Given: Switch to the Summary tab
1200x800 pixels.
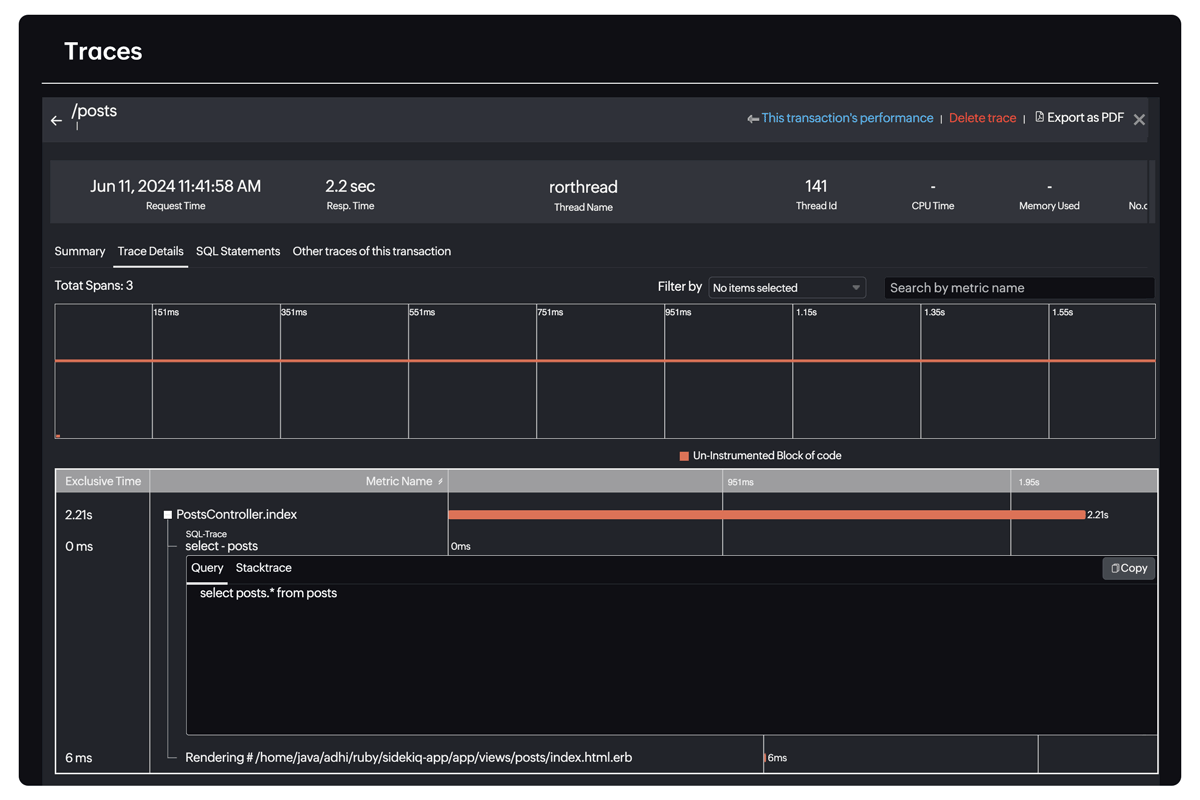Looking at the screenshot, I should pos(79,251).
